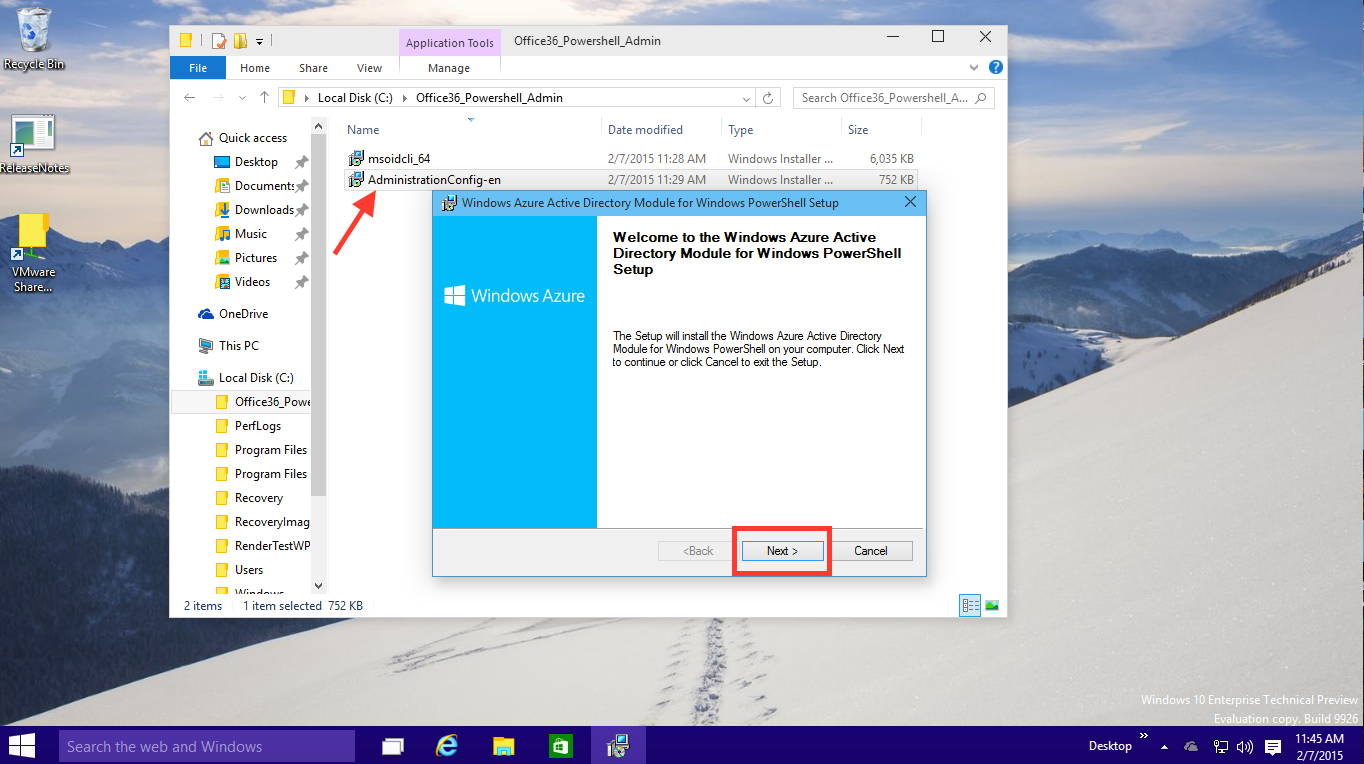The height and width of the screenshot is (764, 1364).
Task: Open the Store app on taskbar
Action: pyautogui.click(x=561, y=746)
